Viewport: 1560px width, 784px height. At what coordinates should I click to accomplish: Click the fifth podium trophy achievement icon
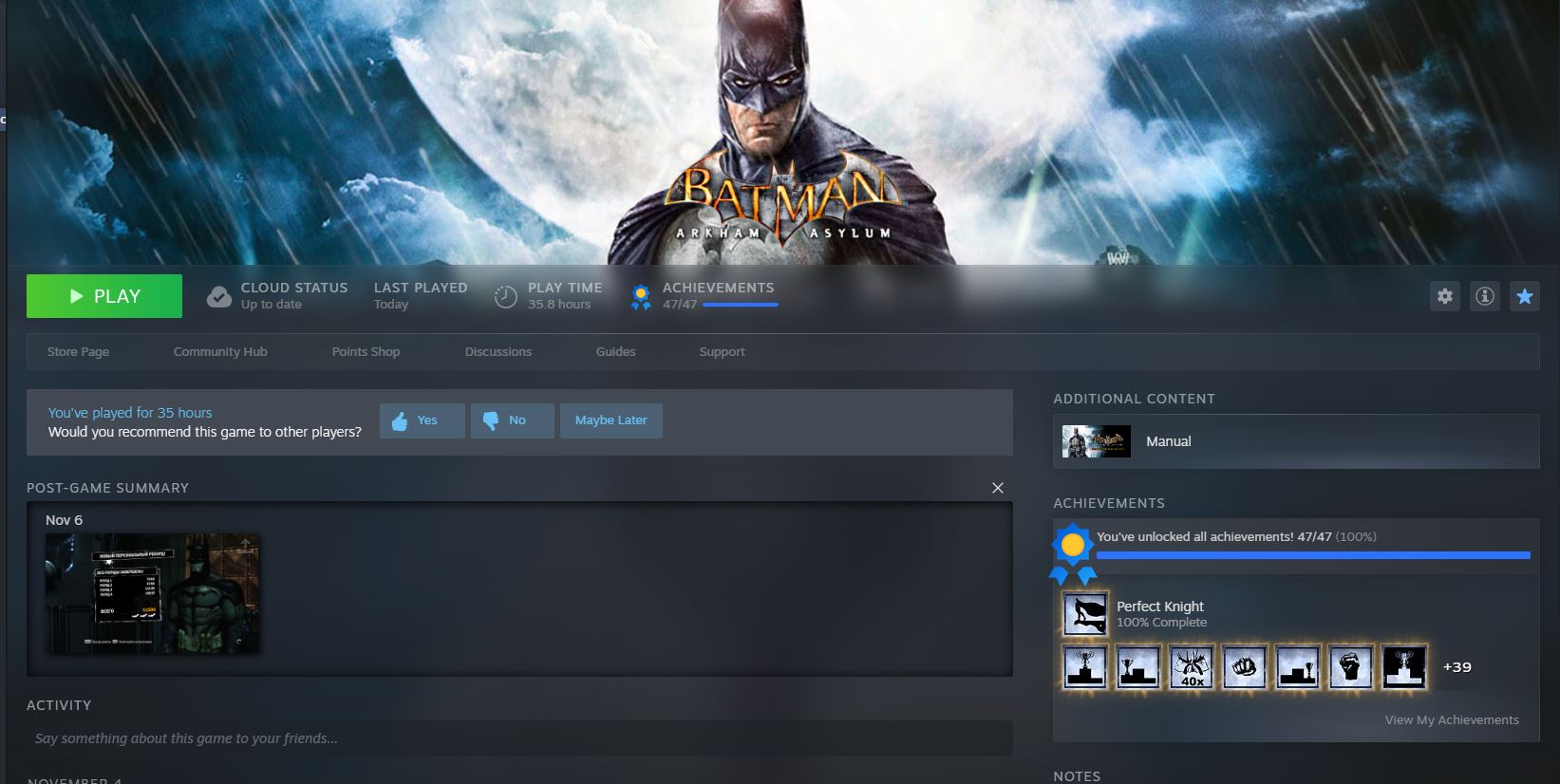coord(1297,667)
